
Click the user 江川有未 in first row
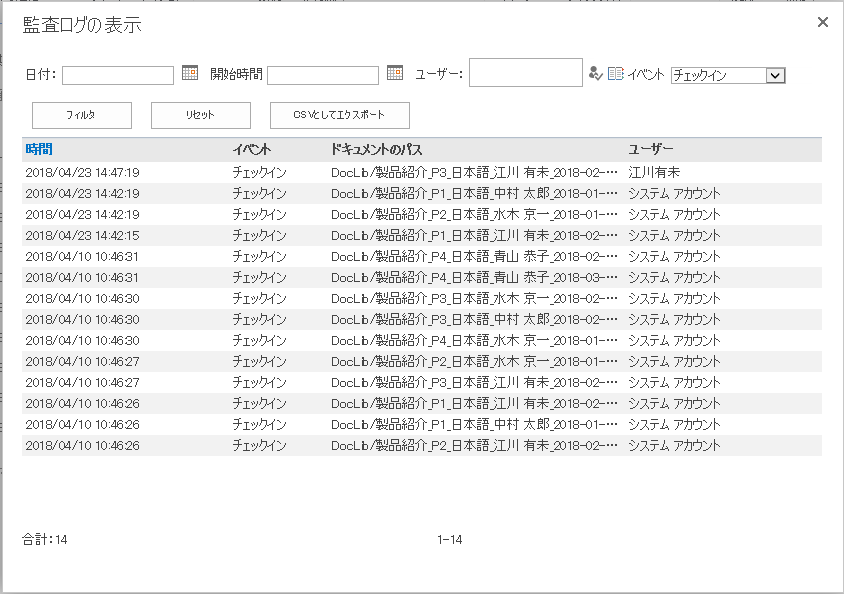pos(654,173)
